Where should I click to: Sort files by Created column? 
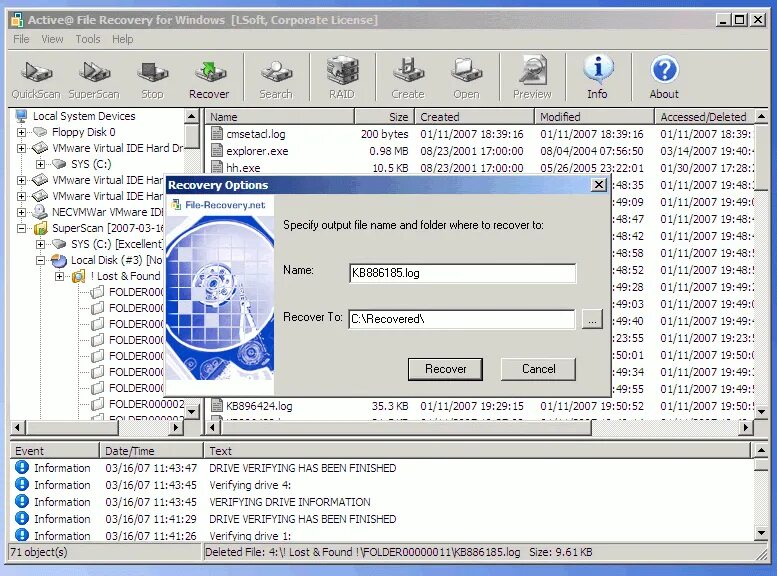(x=475, y=117)
